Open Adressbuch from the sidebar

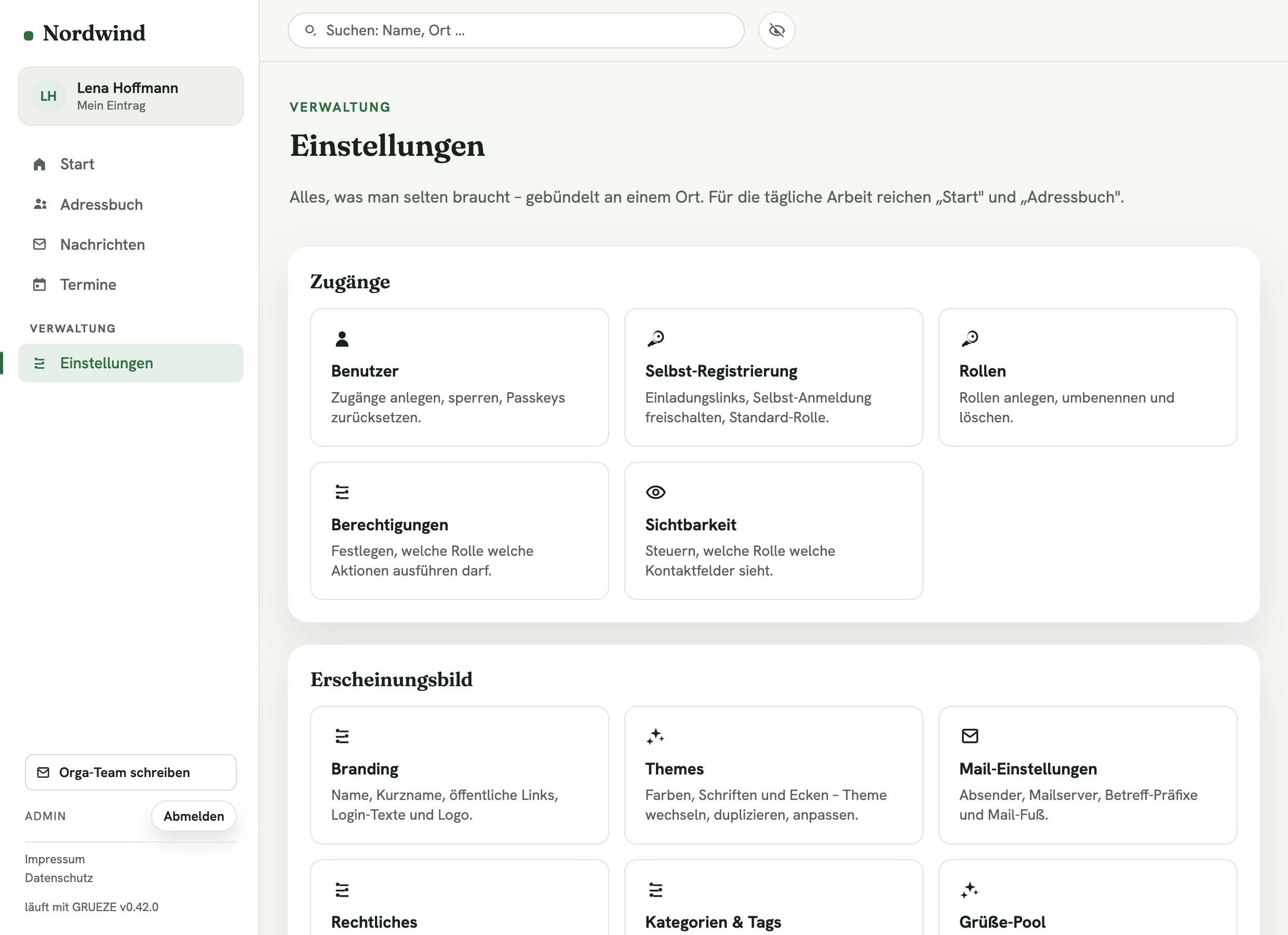click(x=130, y=205)
